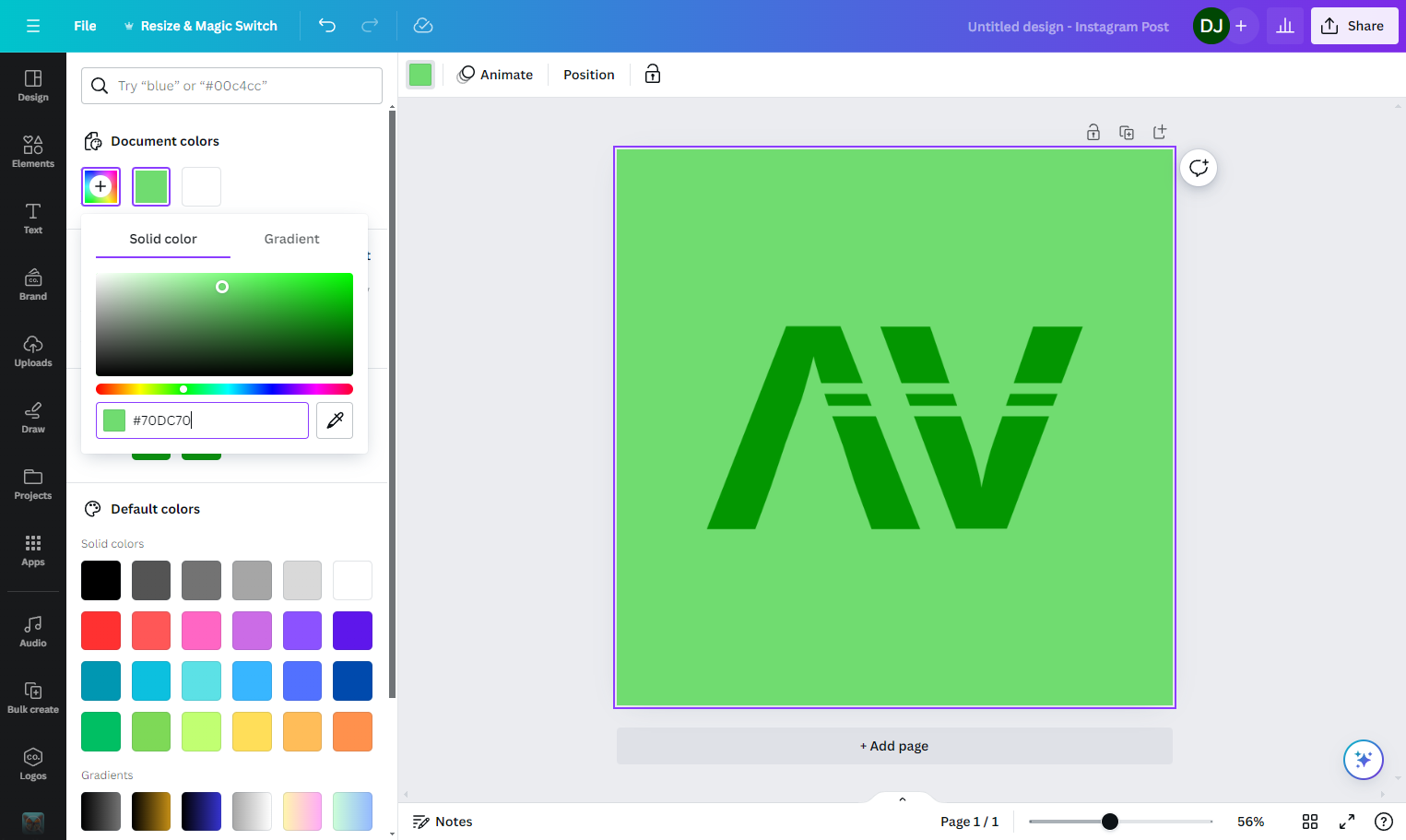Enter fullscreen present mode
1406x840 pixels.
pyautogui.click(x=1347, y=822)
